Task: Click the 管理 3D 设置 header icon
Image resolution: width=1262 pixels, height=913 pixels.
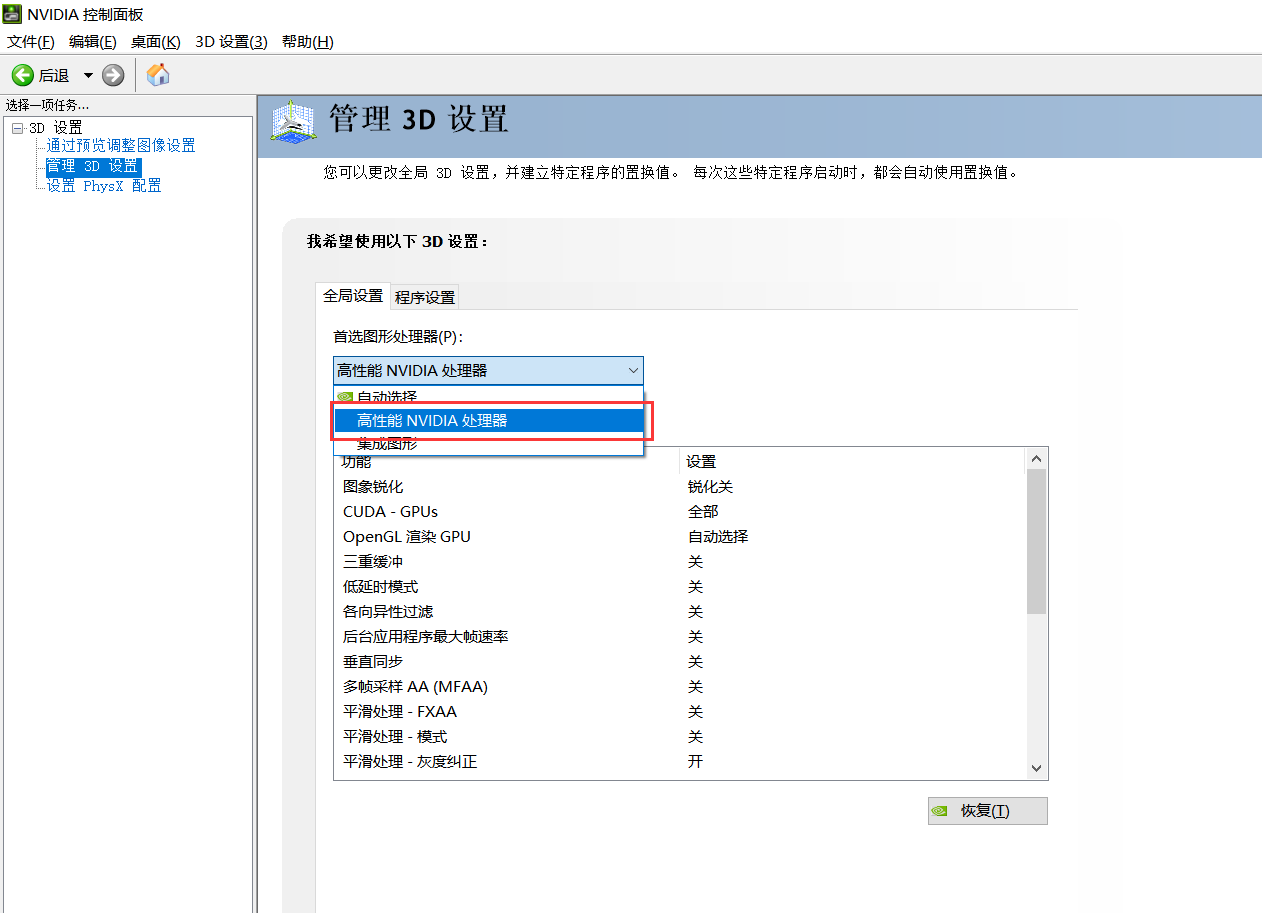Action: 294,122
